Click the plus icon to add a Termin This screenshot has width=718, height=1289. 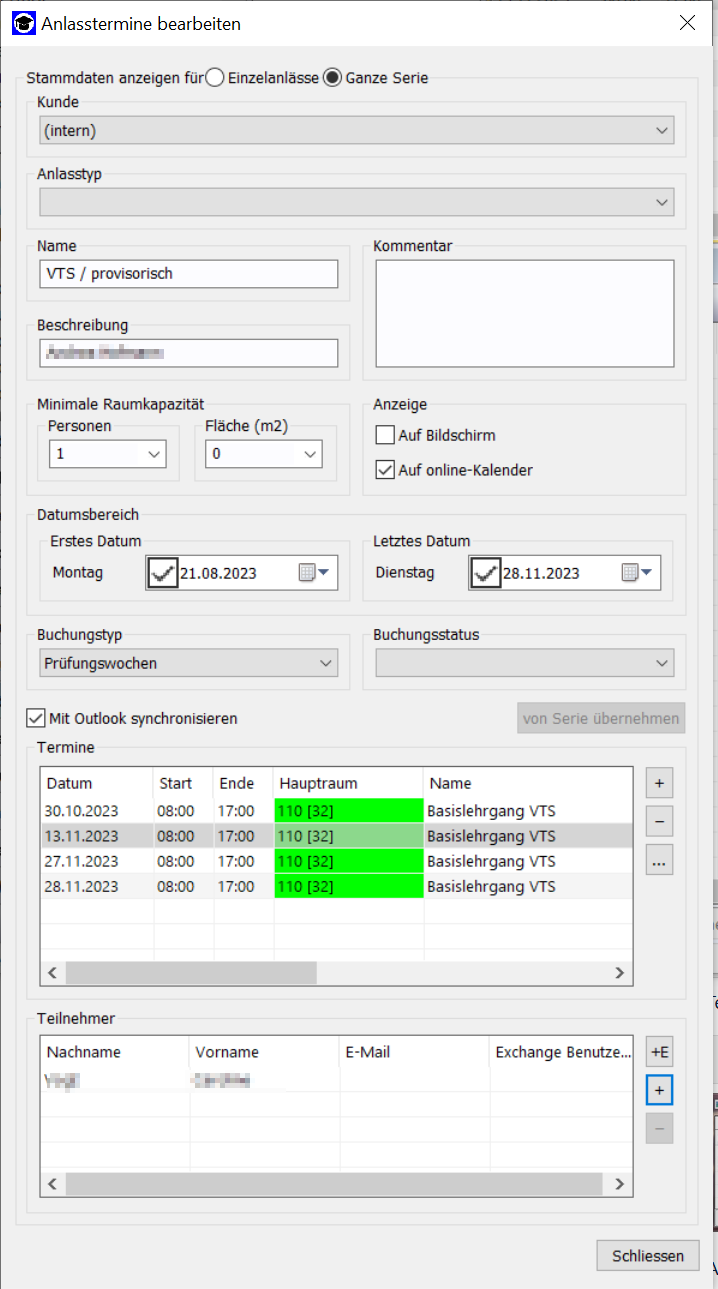click(659, 783)
